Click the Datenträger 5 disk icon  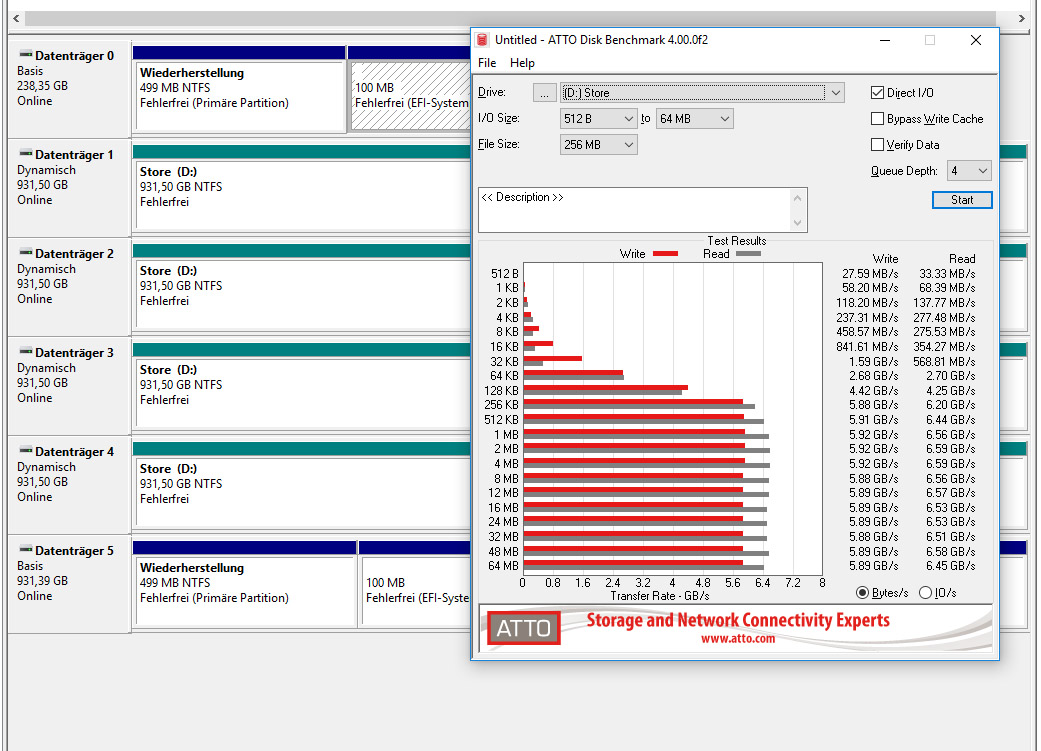pyautogui.click(x=26, y=548)
